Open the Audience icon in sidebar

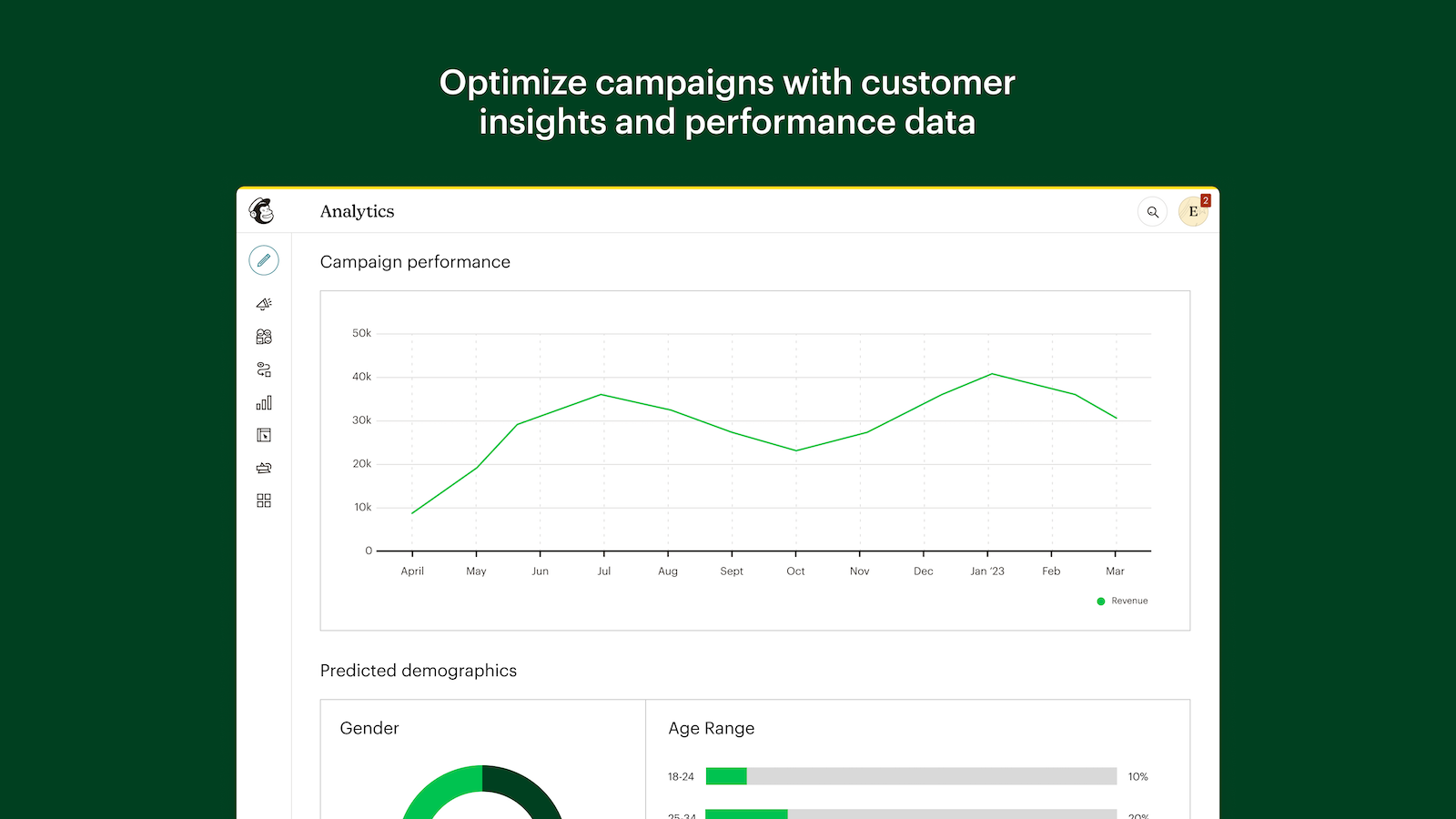tap(264, 336)
